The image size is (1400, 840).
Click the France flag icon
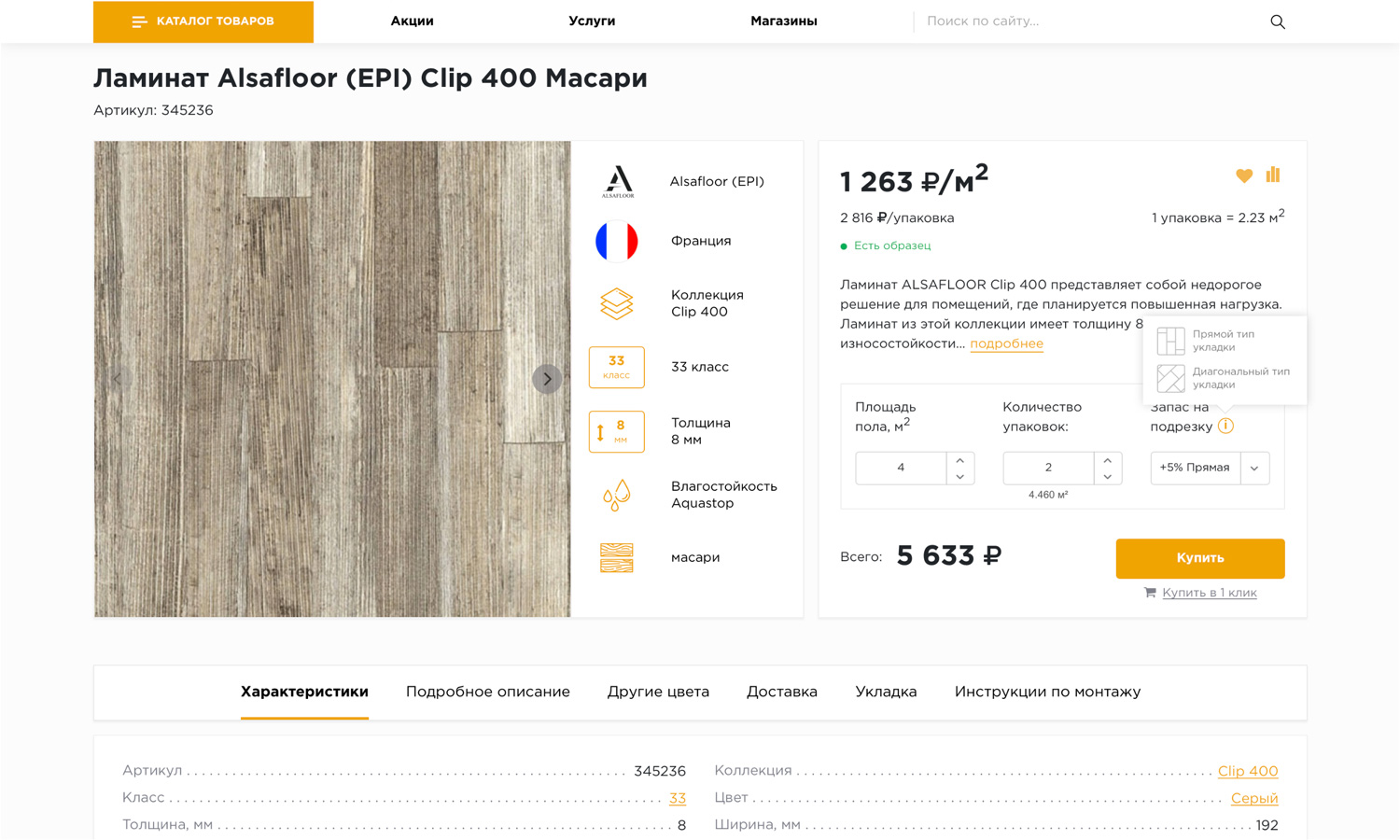tap(616, 241)
